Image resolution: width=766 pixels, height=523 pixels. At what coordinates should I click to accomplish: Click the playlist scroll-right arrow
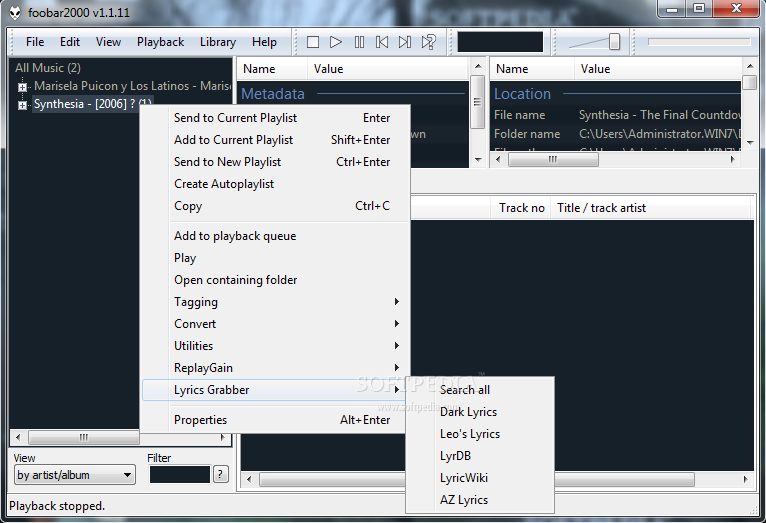[x=745, y=479]
